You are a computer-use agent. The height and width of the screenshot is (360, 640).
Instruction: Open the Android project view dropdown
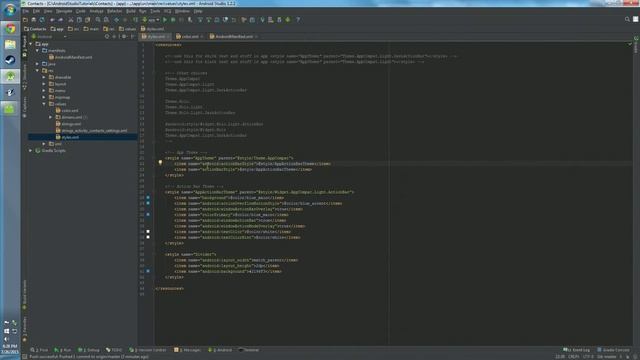click(x=48, y=37)
